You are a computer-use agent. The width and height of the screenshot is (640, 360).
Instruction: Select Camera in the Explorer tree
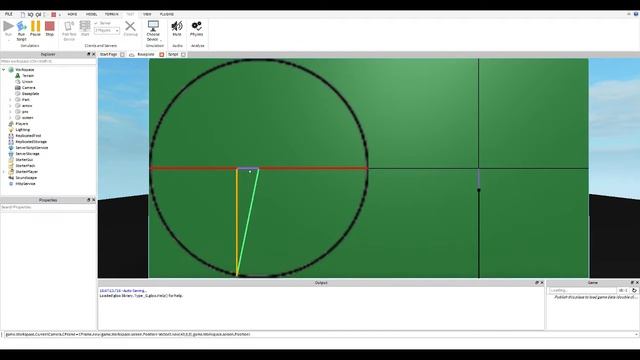click(28, 88)
